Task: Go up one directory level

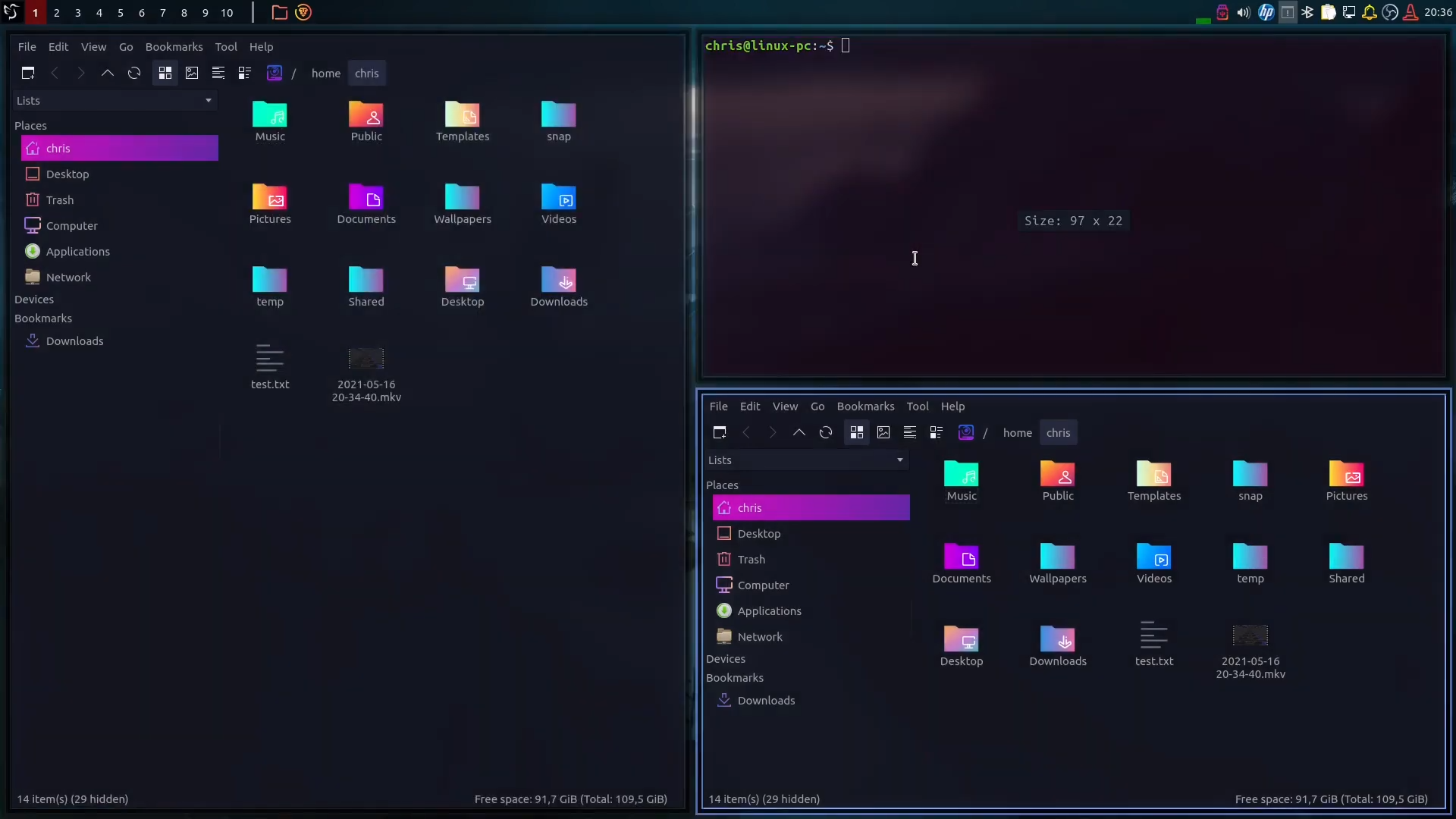Action: point(107,73)
